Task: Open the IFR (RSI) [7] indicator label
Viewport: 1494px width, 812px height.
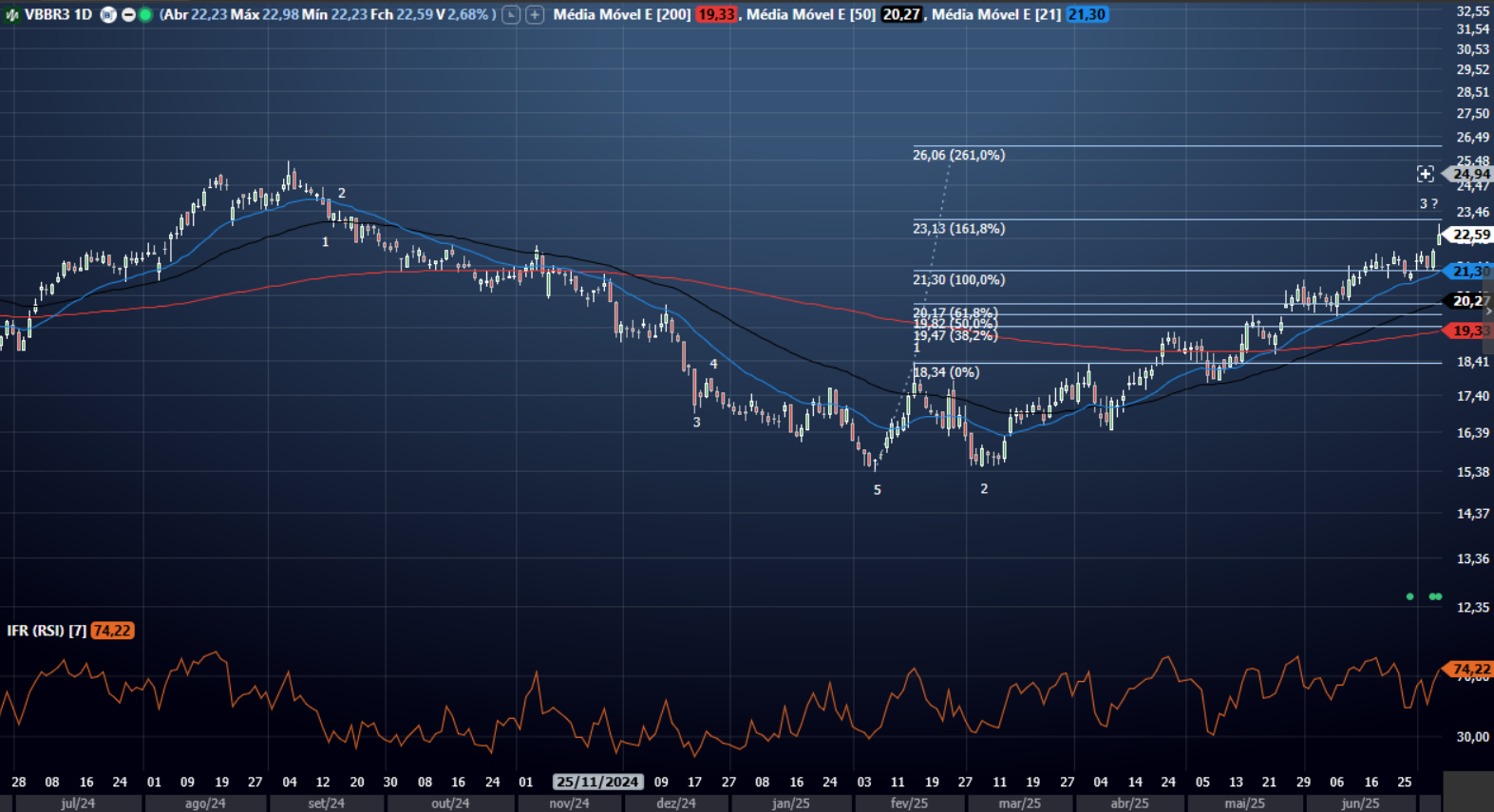Action: [47, 631]
